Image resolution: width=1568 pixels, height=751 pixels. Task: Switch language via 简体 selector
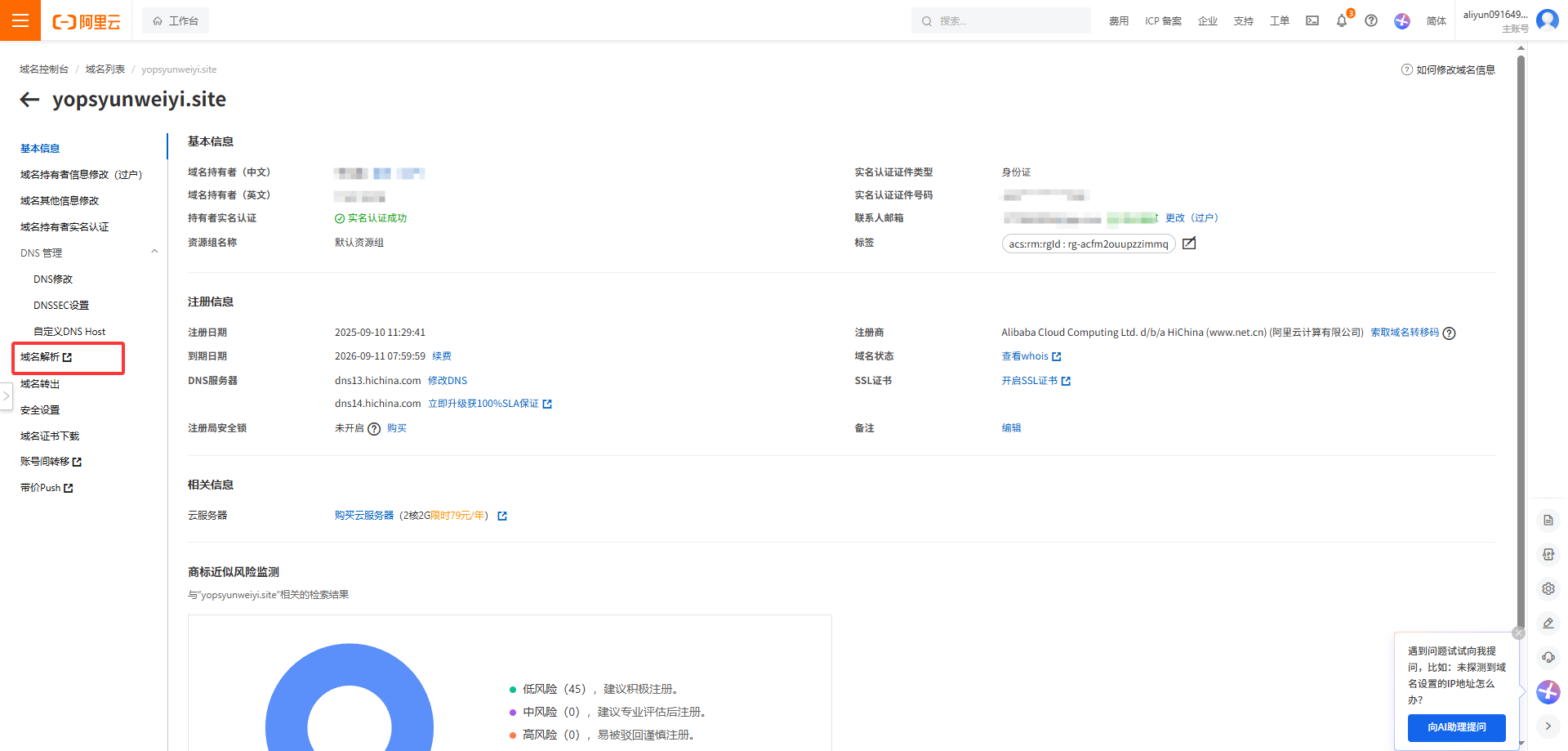coord(1436,21)
